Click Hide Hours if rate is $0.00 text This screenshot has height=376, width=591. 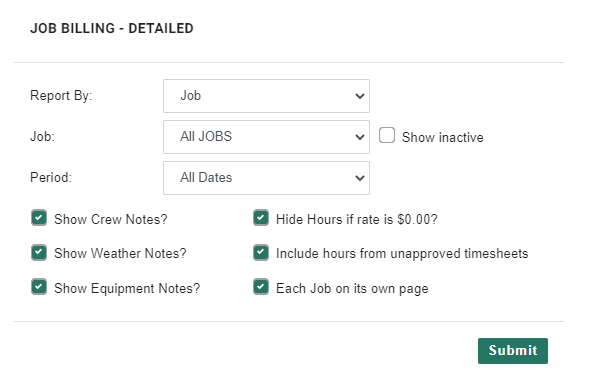coord(357,219)
